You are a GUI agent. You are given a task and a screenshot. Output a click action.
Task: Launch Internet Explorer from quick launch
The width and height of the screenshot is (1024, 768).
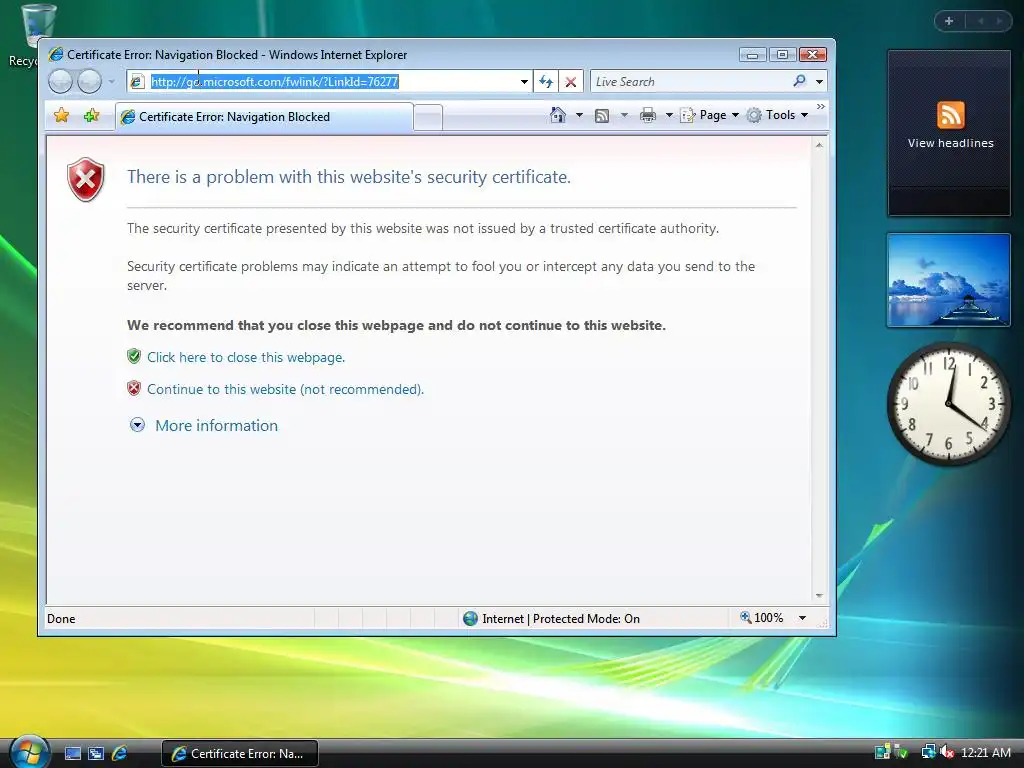120,754
